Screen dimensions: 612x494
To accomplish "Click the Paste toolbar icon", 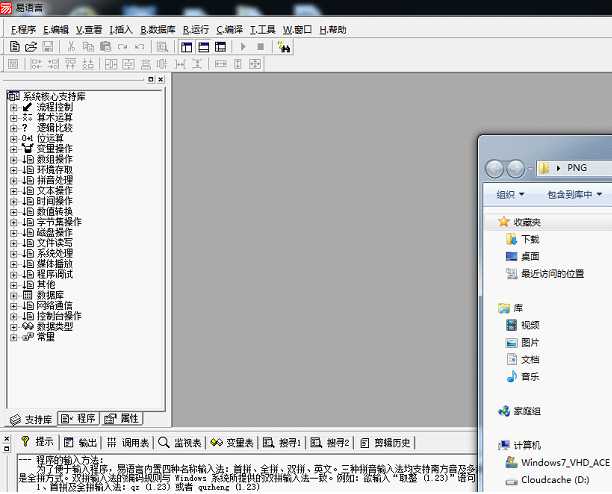I will coord(105,47).
